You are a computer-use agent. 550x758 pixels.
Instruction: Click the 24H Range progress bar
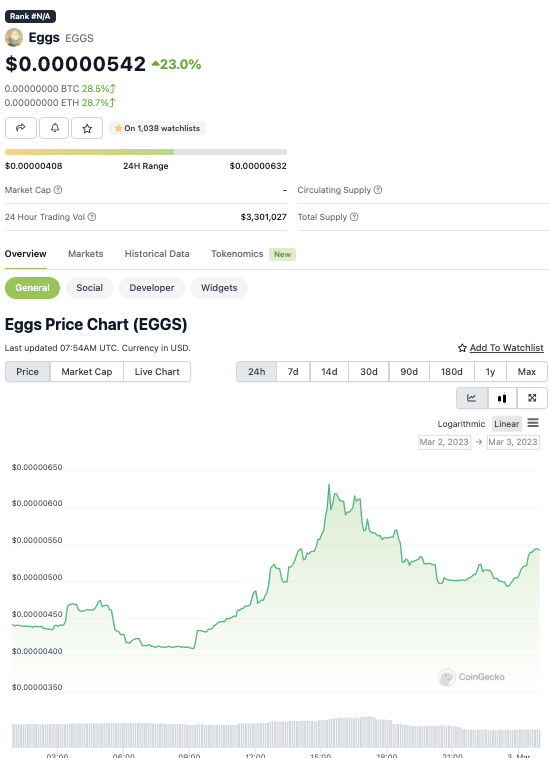(x=146, y=152)
